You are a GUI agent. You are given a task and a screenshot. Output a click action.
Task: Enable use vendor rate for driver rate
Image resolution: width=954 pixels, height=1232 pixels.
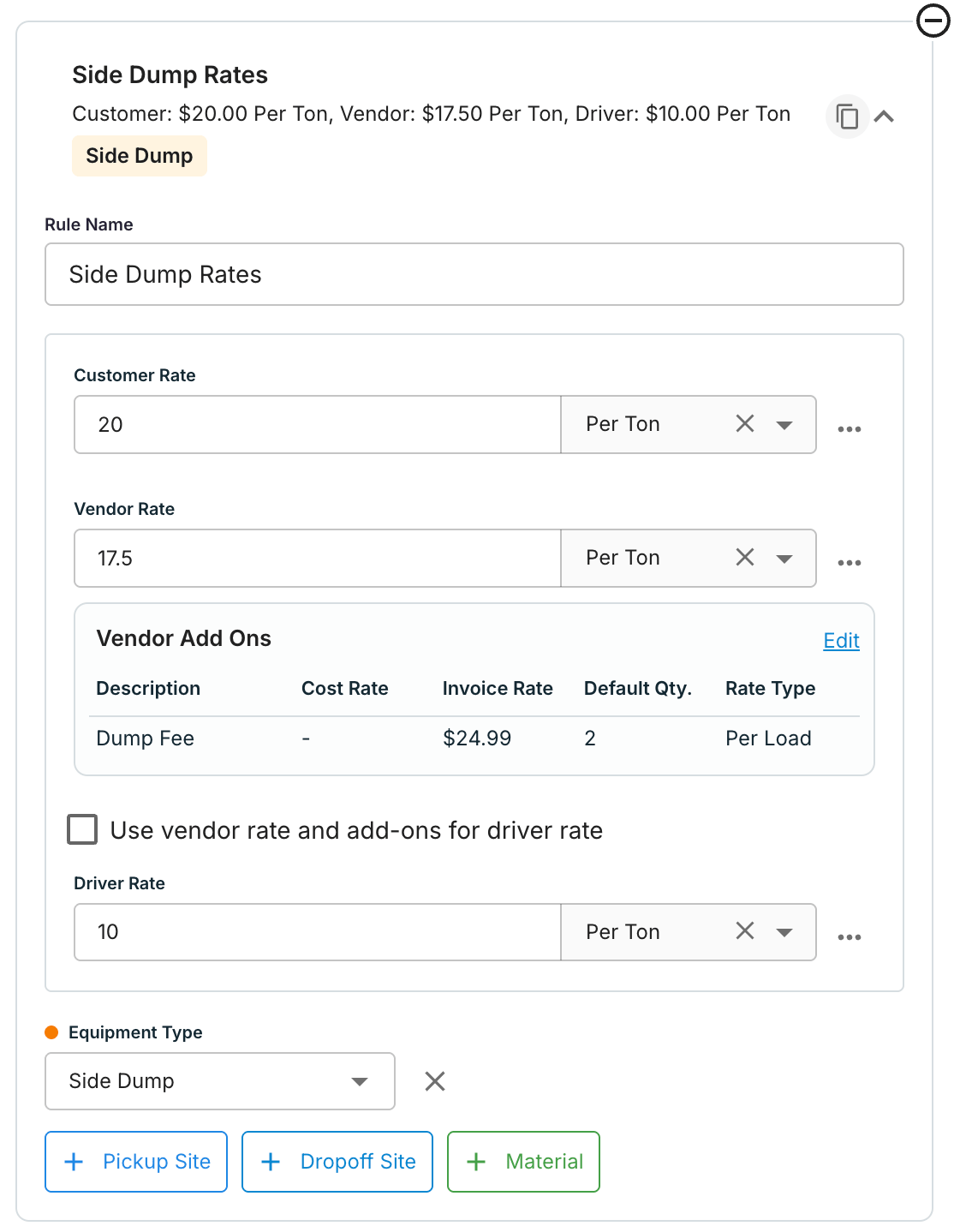(82, 829)
